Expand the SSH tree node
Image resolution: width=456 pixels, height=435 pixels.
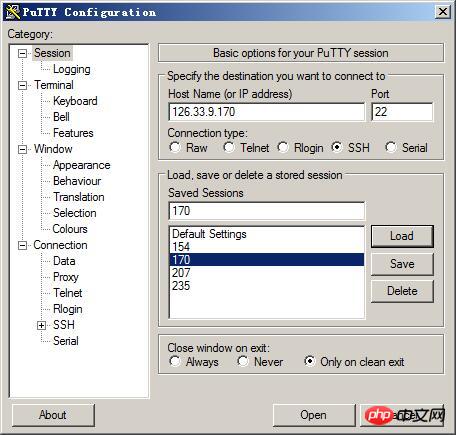(x=41, y=325)
